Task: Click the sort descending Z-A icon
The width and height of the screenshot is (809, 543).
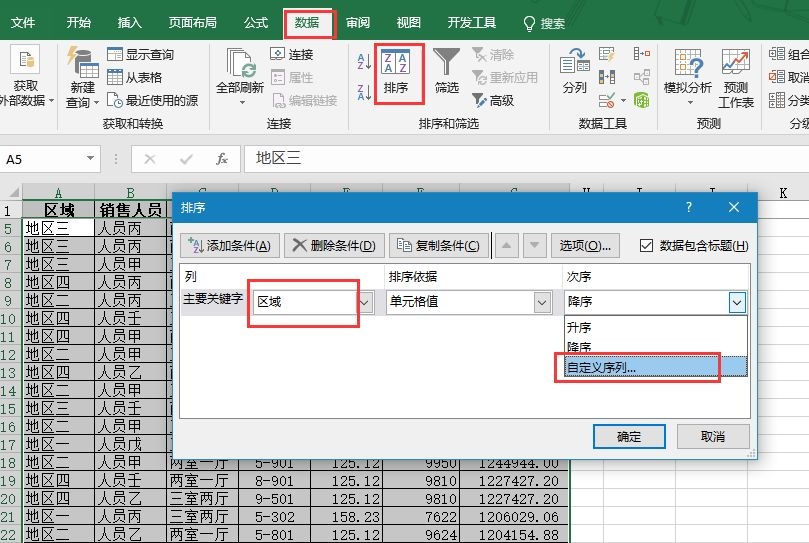Action: pos(364,92)
